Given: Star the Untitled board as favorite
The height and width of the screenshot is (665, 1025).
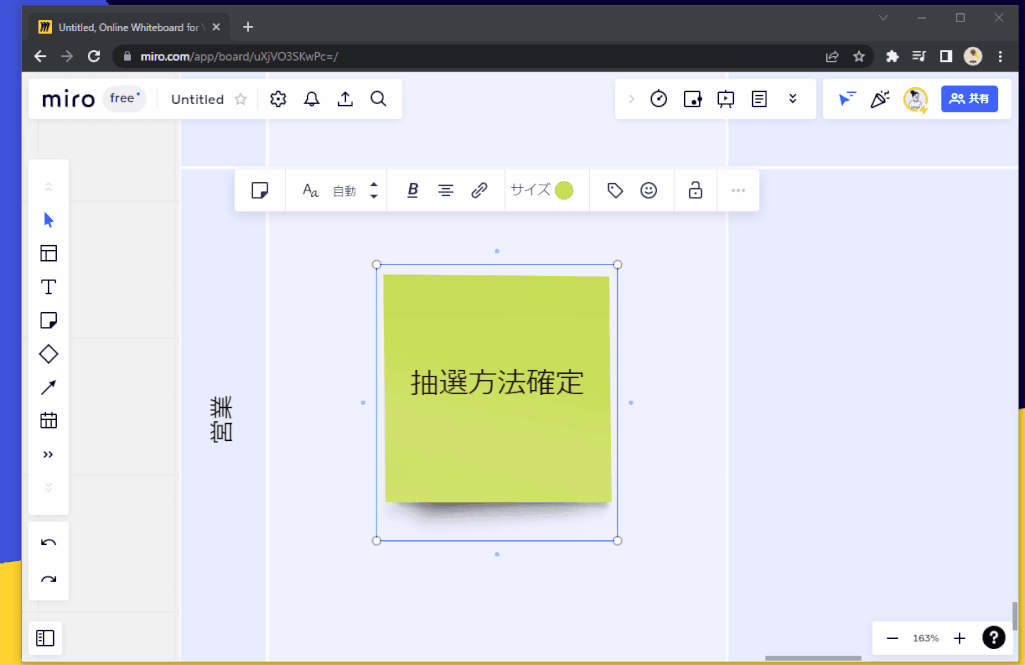Looking at the screenshot, I should click(241, 99).
